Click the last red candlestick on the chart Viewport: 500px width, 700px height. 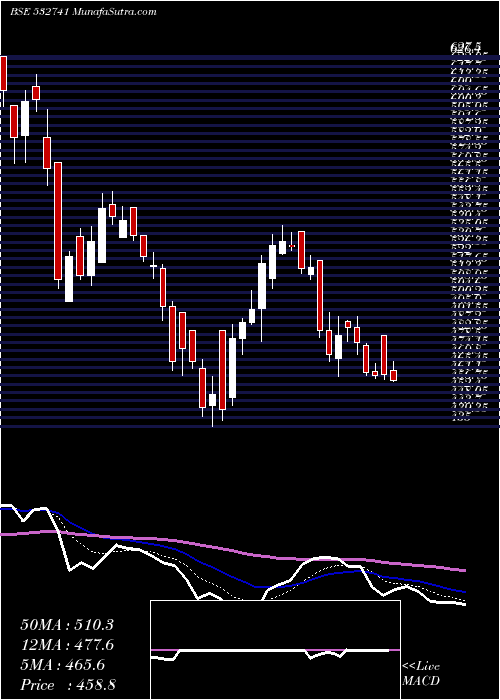click(x=393, y=375)
